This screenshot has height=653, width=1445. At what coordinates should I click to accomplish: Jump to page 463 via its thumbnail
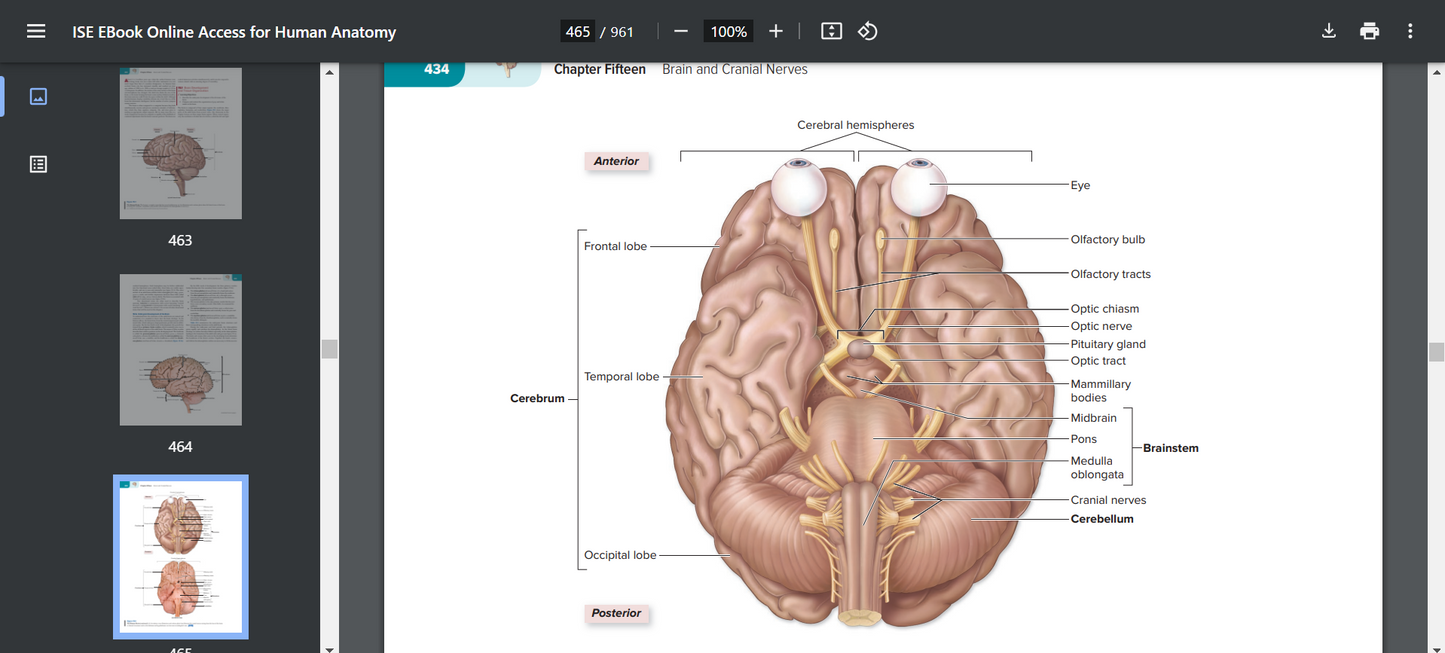click(180, 142)
